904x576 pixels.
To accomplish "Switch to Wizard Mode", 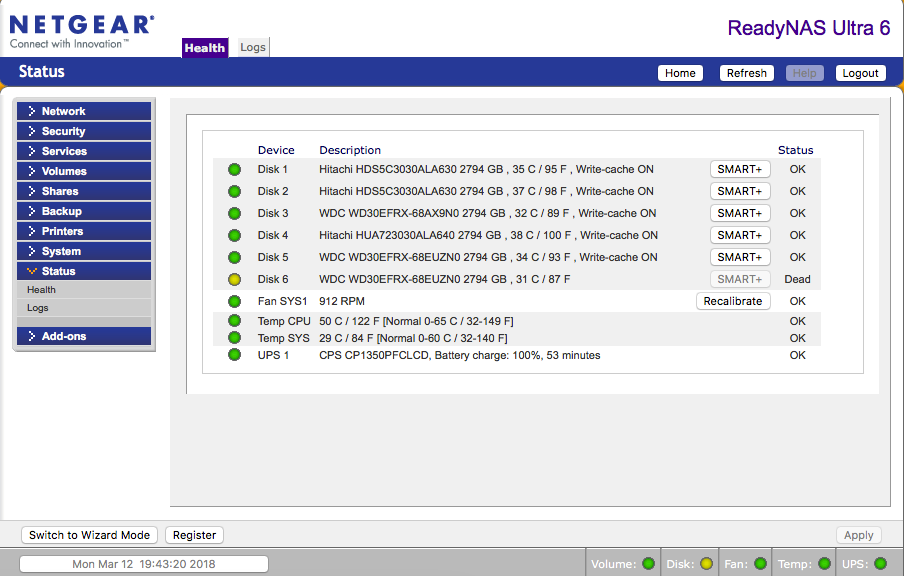I will [89, 535].
